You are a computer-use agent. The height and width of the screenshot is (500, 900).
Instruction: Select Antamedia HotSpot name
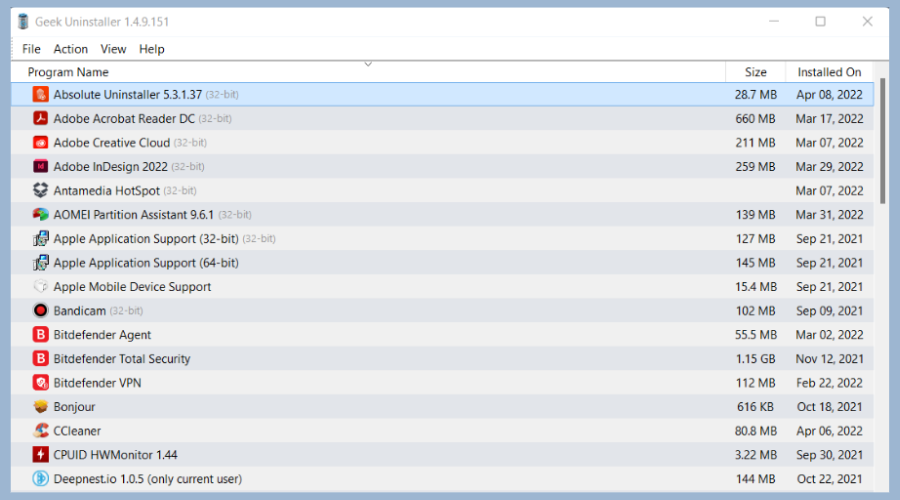[107, 191]
